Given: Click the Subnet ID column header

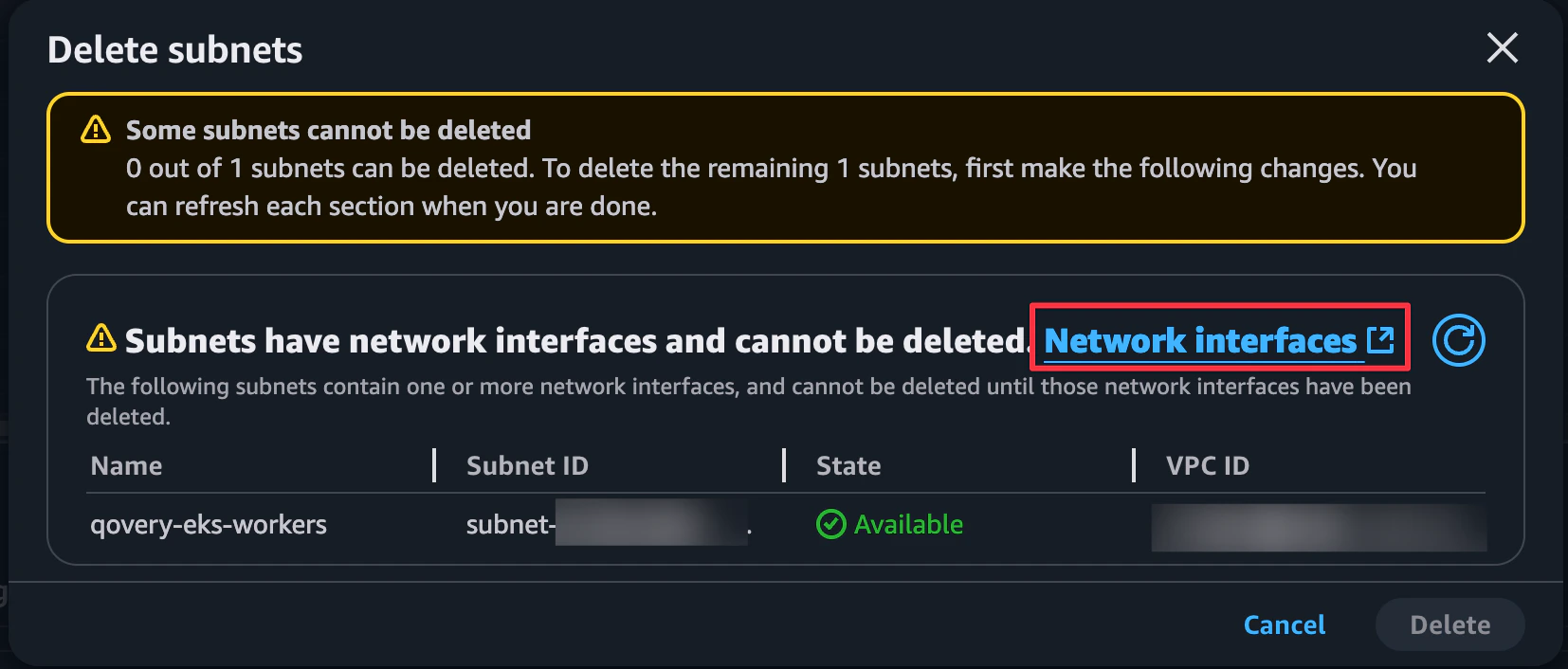Looking at the screenshot, I should (x=527, y=465).
